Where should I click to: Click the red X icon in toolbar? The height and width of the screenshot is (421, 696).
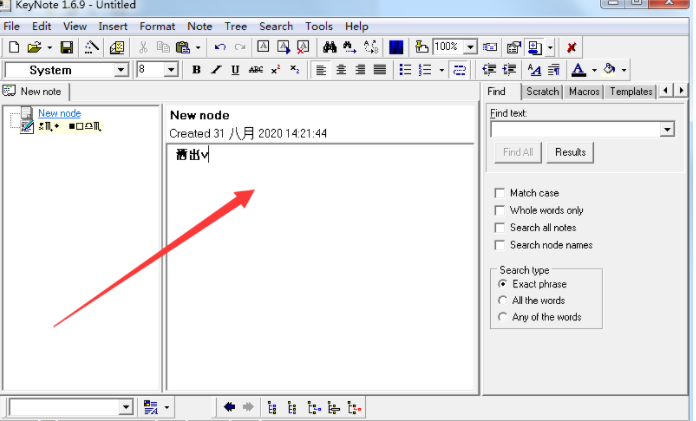571,47
